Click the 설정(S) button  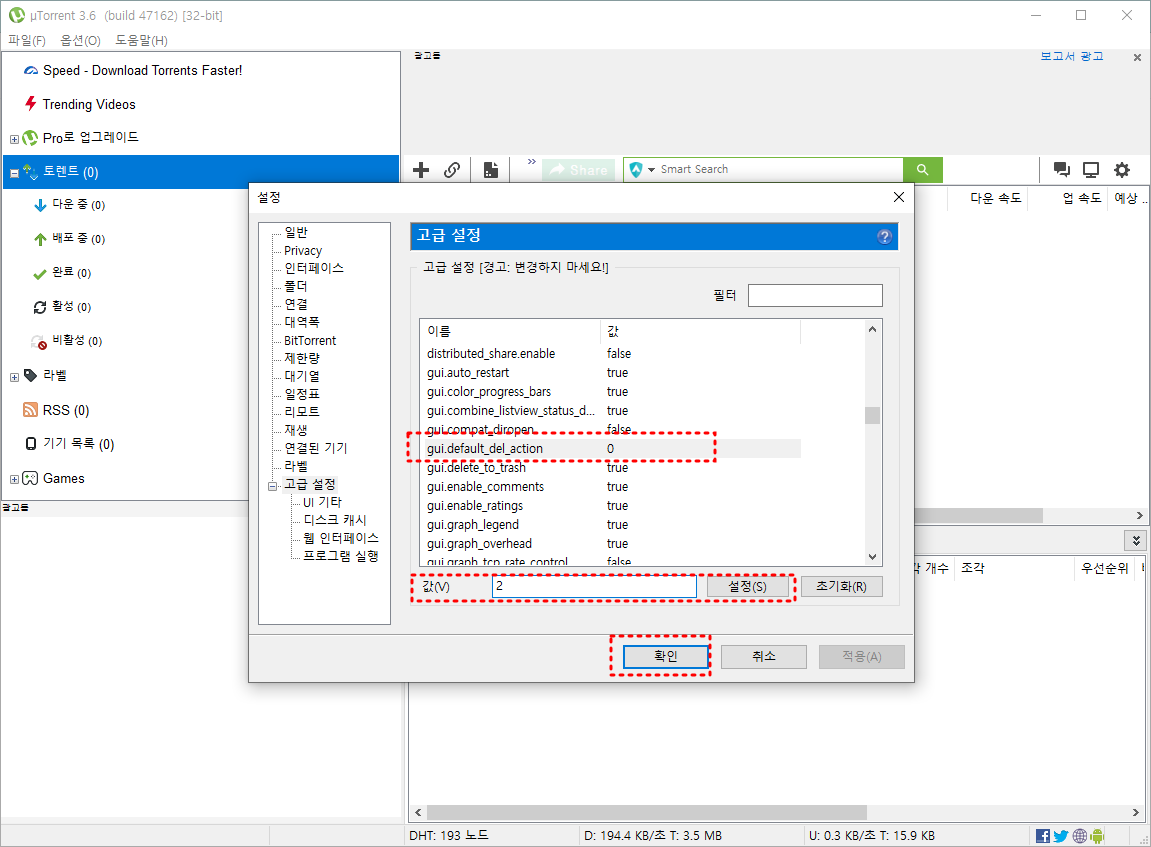[747, 586]
